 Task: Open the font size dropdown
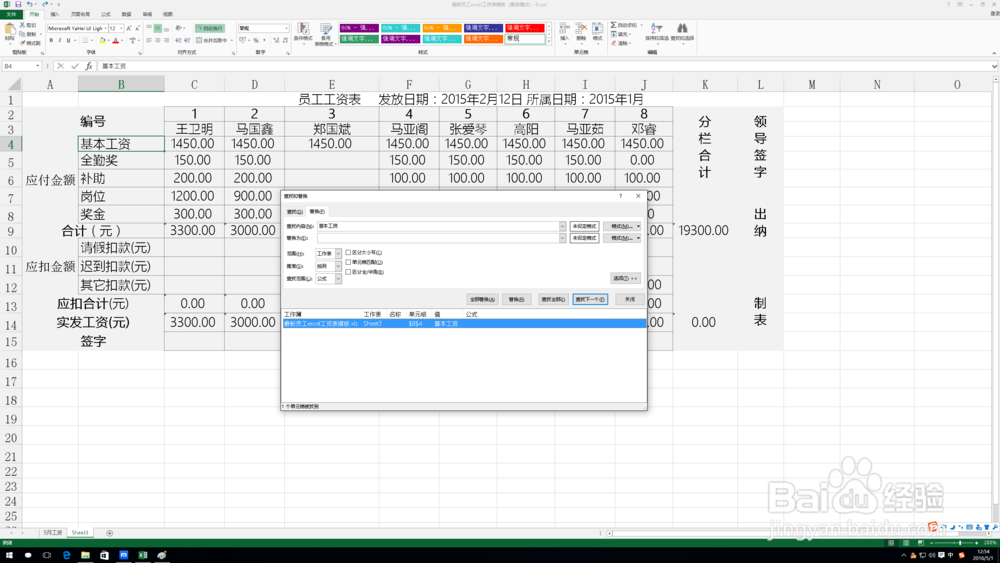(121, 28)
